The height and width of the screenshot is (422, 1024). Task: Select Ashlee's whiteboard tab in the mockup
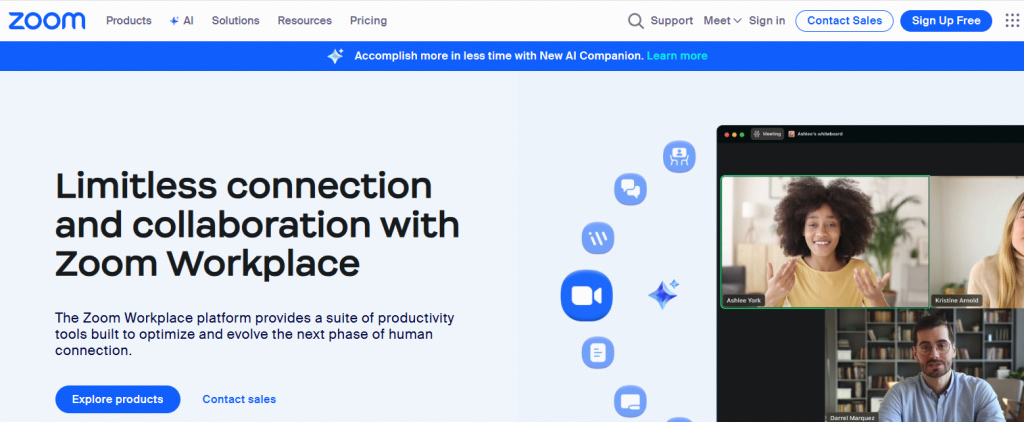pos(815,134)
